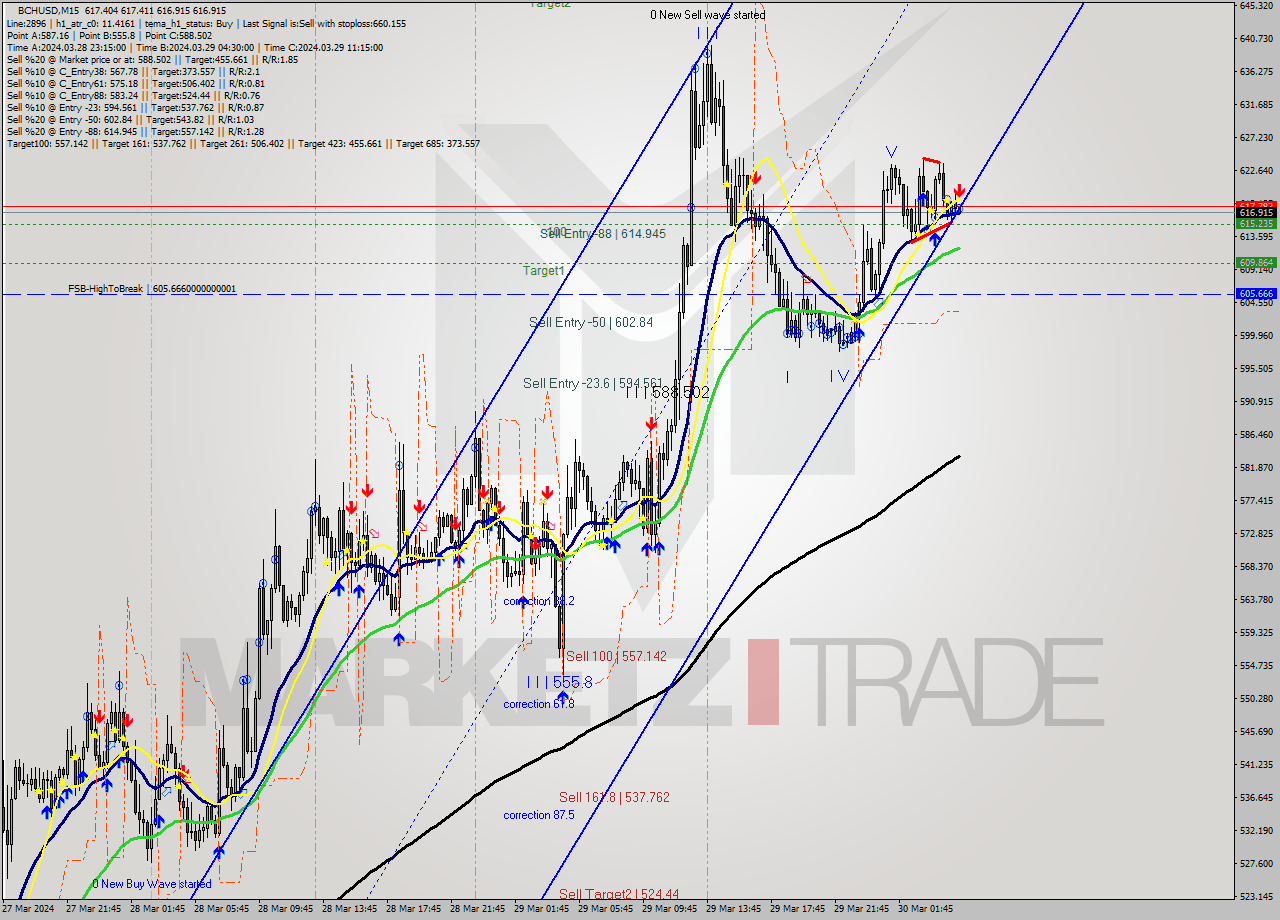Click the green 609.864 price tag
This screenshot has width=1280, height=920.
coord(1256,262)
